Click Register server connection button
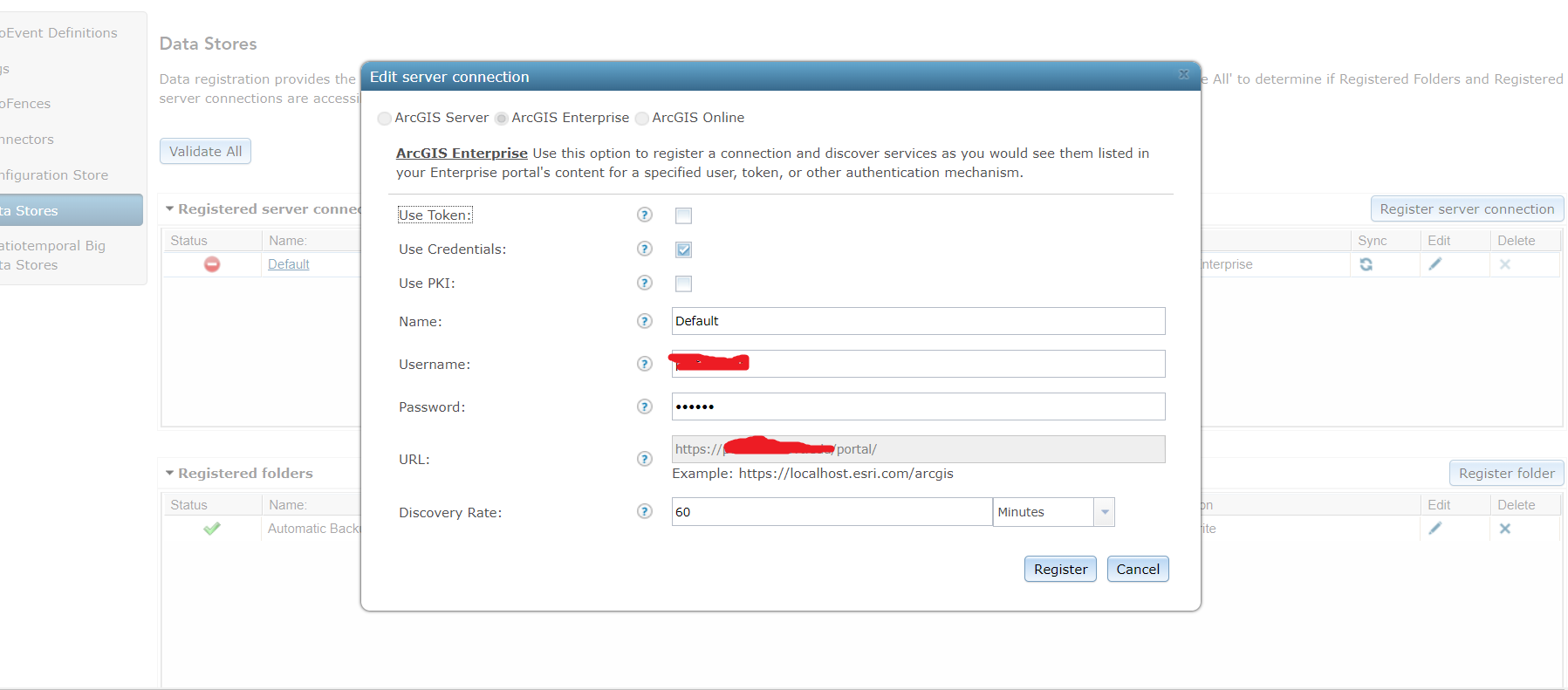The image size is (1568, 690). [x=1467, y=209]
